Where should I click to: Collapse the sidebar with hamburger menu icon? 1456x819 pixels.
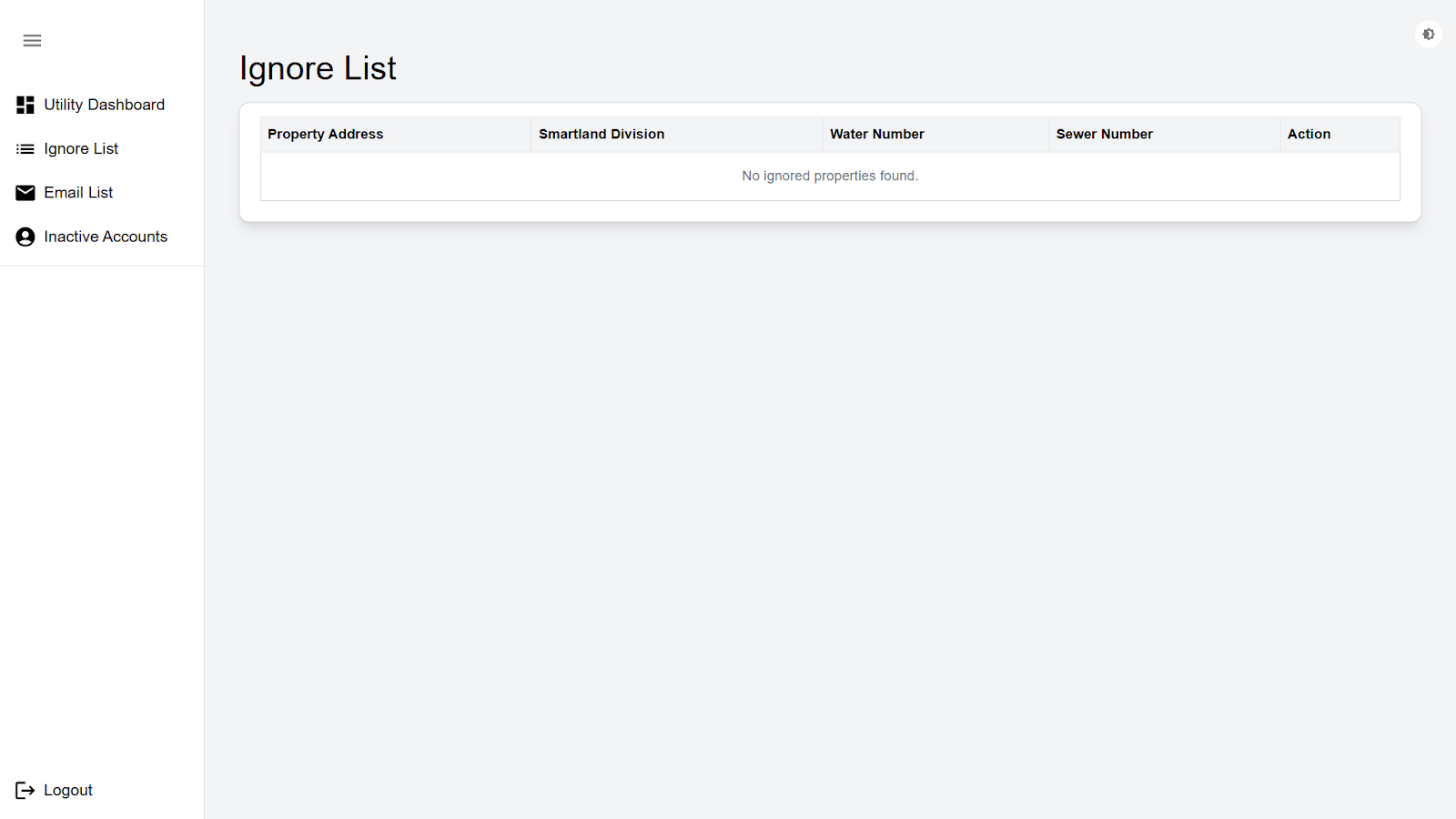[x=32, y=41]
